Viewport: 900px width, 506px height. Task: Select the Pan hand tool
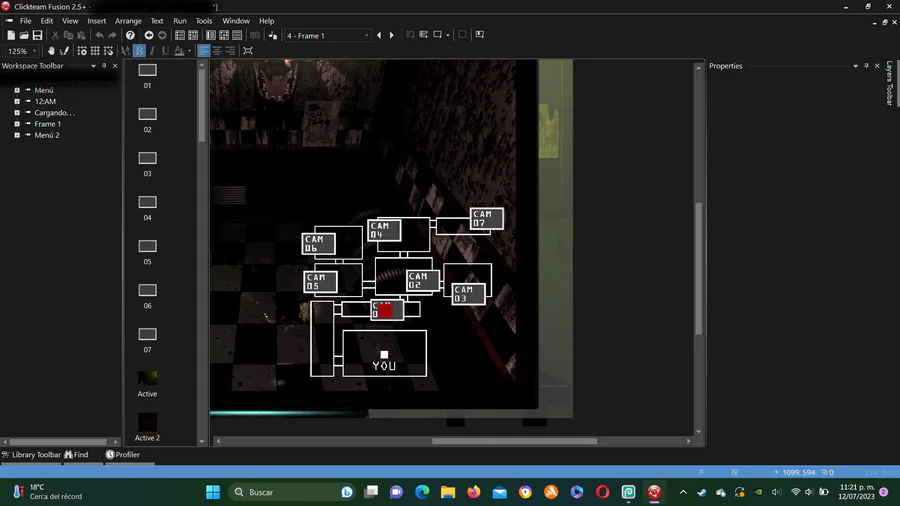pos(51,51)
